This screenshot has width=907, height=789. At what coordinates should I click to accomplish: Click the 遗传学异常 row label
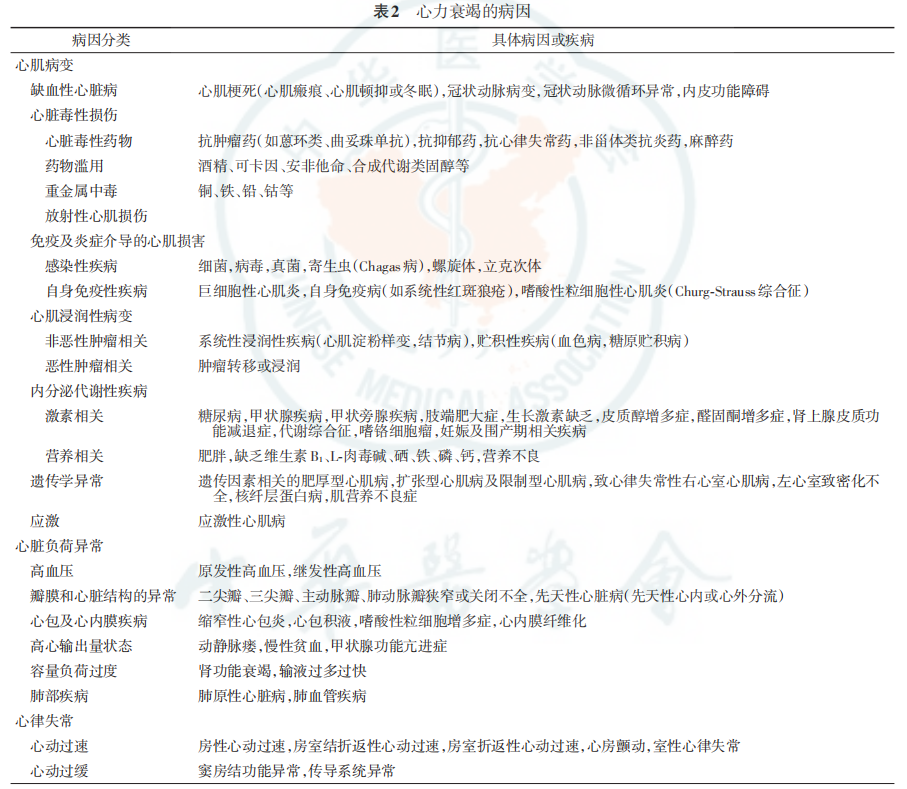[x=67, y=481]
